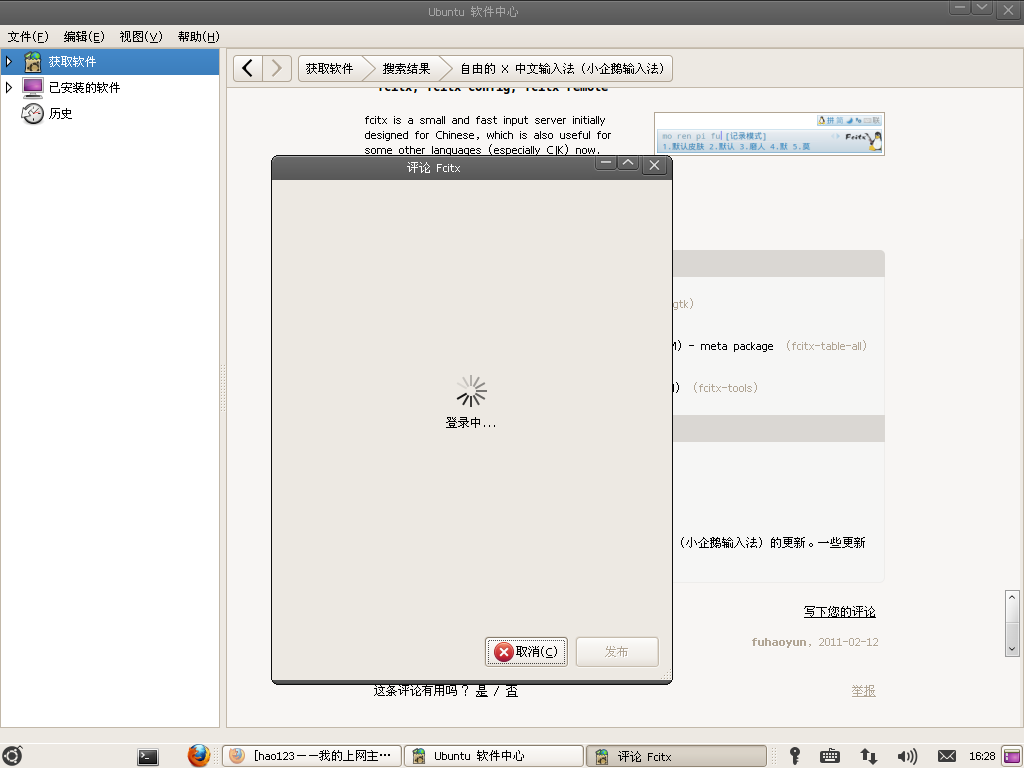Image resolution: width=1024 pixels, height=768 pixels.
Task: Click the (fcitx-tools) package name
Action: coord(725,388)
